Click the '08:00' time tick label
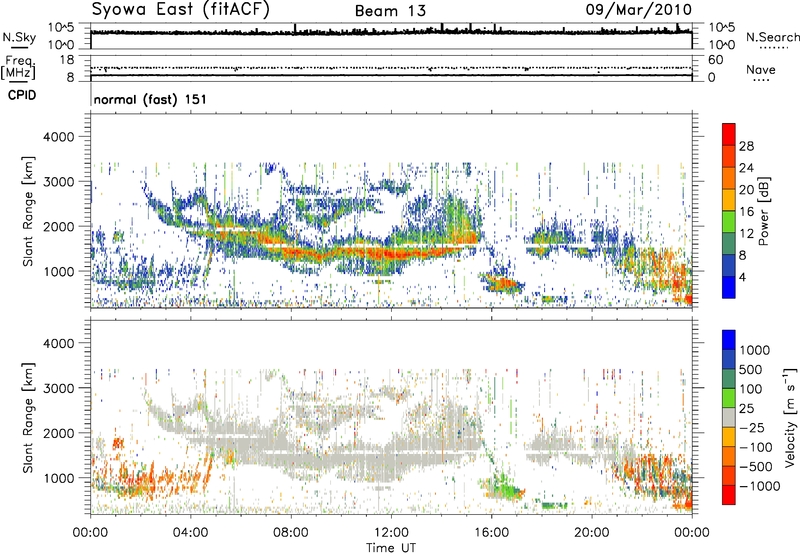This screenshot has height=554, width=800. coord(291,533)
